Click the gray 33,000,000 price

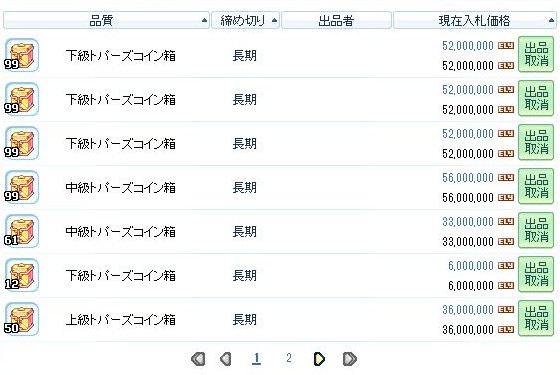click(468, 222)
